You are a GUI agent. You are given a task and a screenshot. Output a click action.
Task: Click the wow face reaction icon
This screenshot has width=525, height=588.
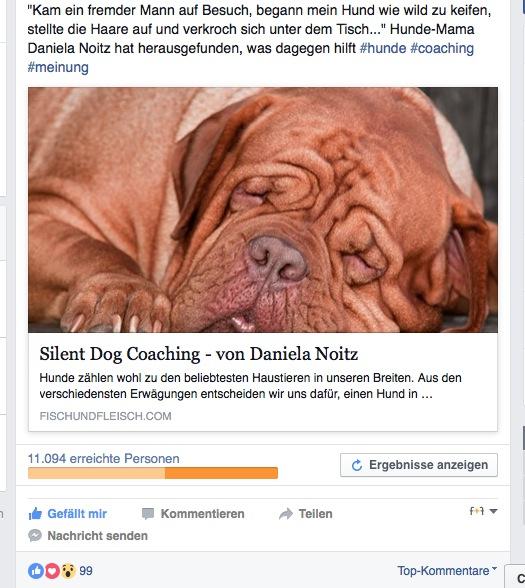tap(68, 571)
